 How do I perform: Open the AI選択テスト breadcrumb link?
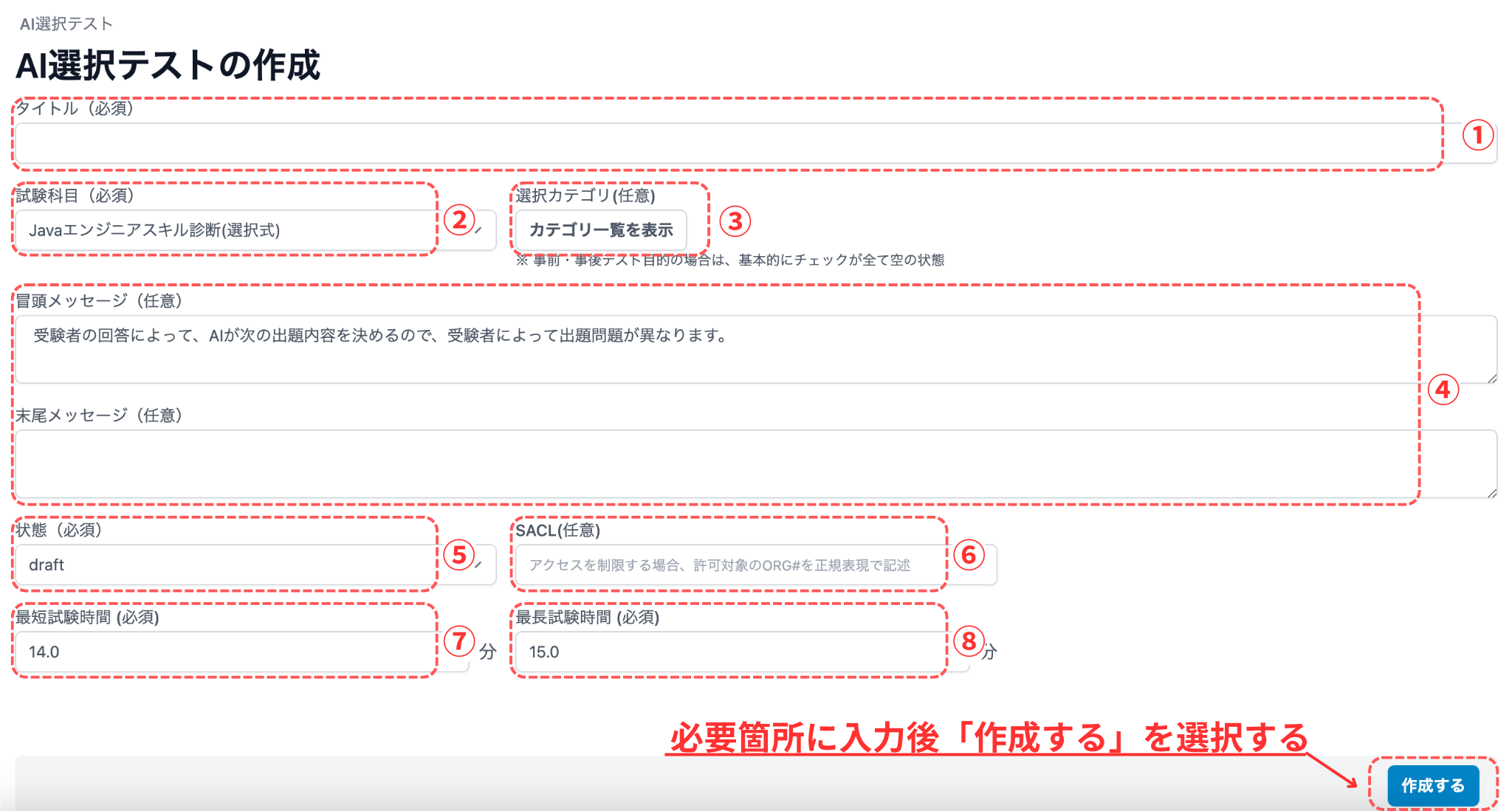[65, 22]
